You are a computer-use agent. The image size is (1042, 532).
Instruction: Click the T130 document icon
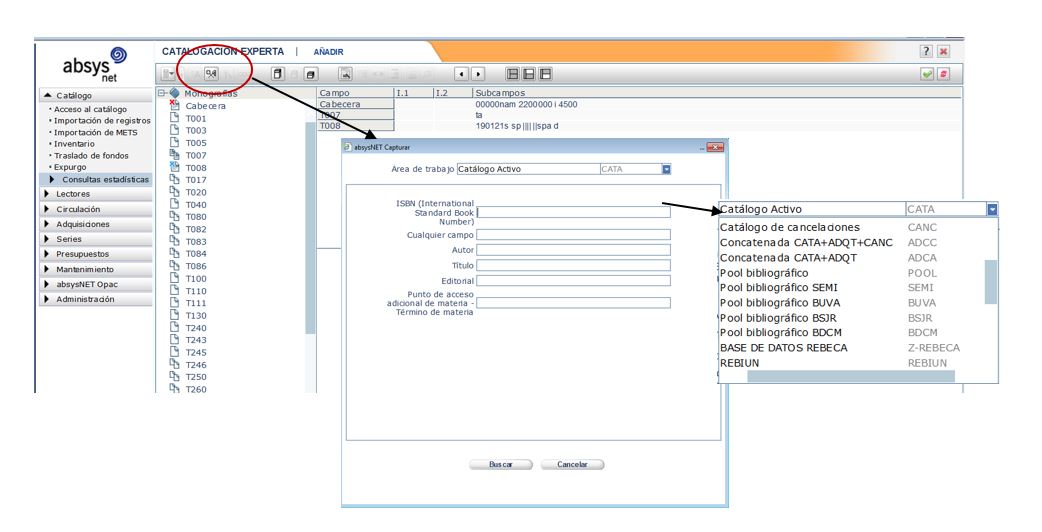[174, 315]
